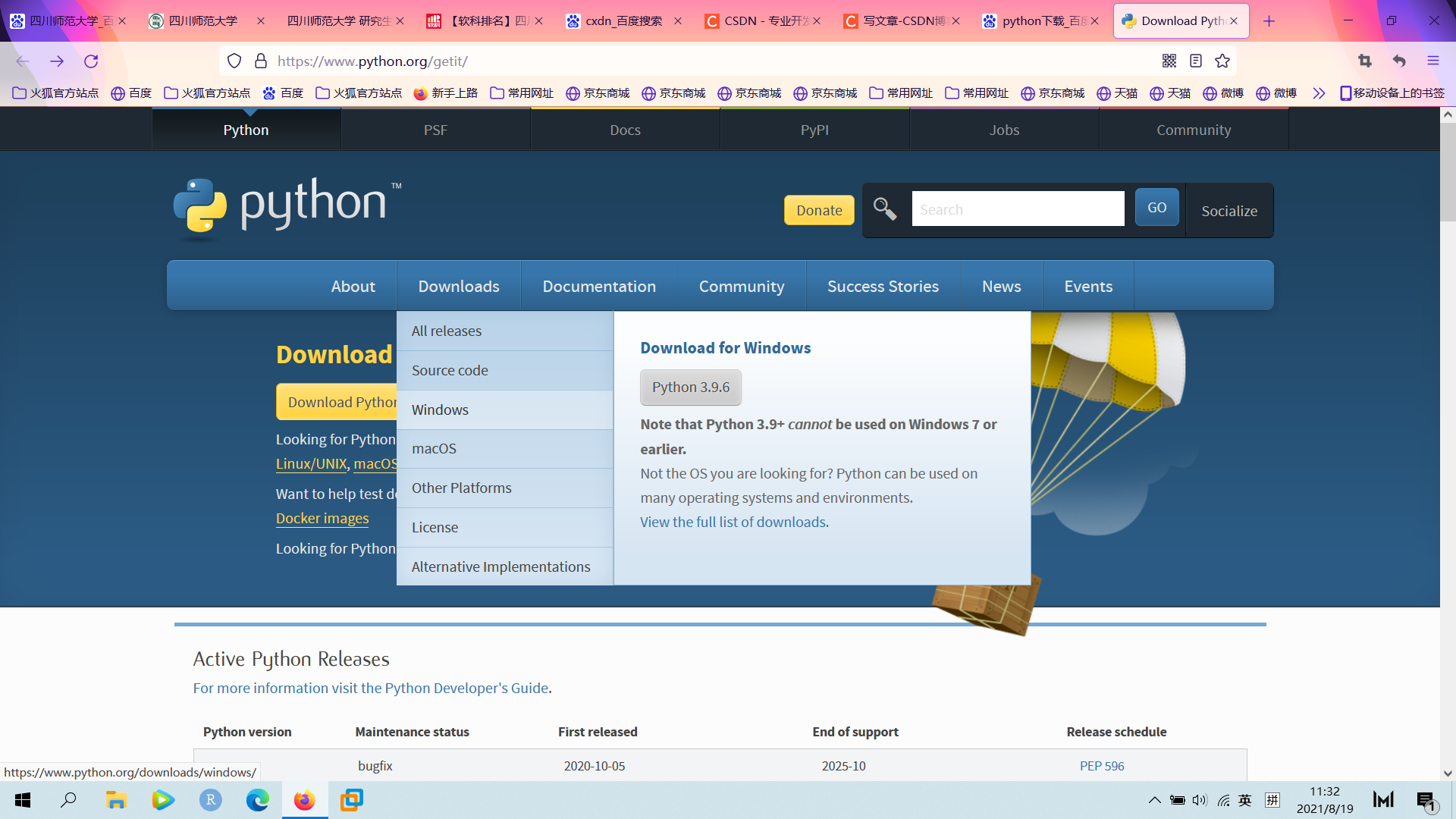Open the Firefox hamburger menu
1456x819 pixels.
coord(1433,61)
